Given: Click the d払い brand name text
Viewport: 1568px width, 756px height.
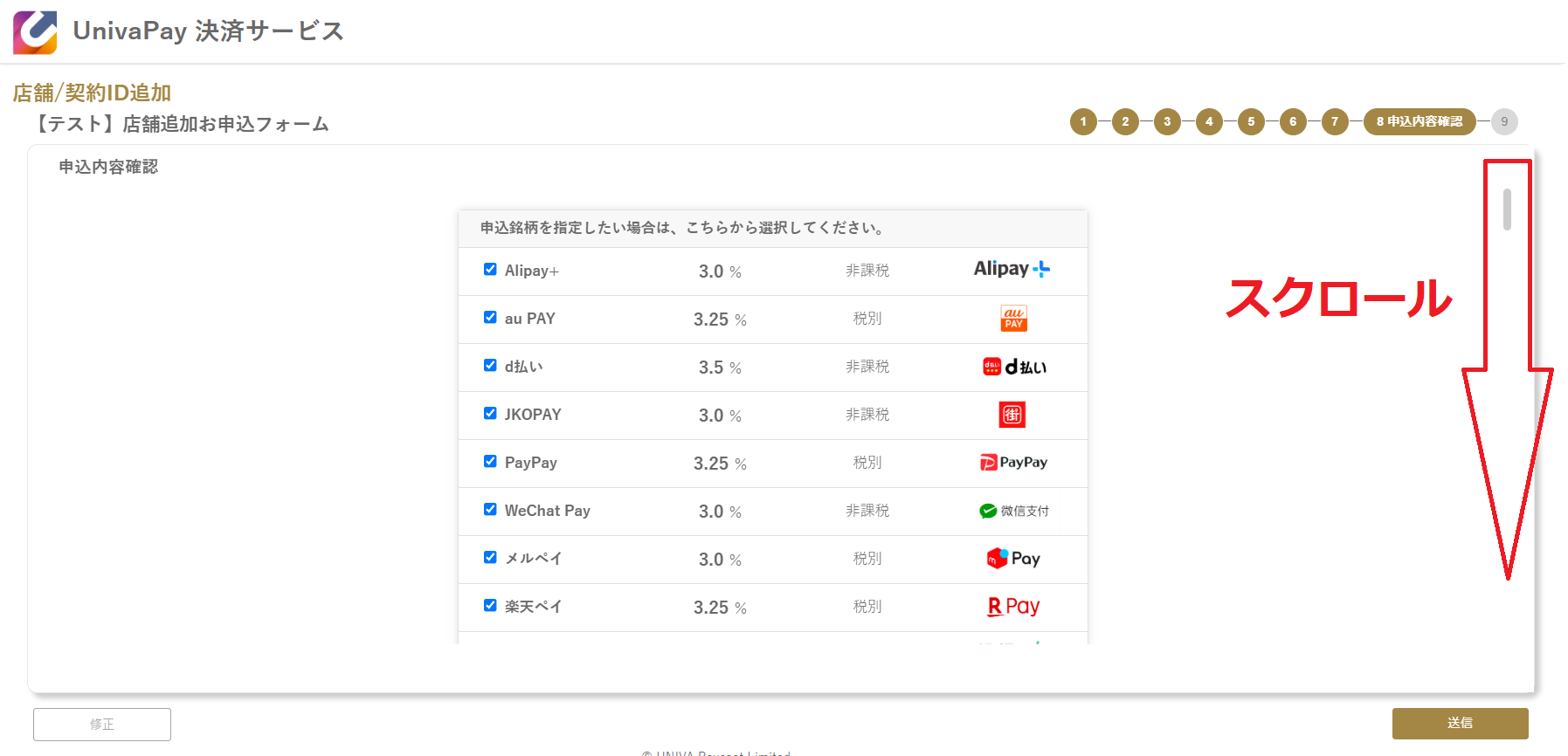Looking at the screenshot, I should [x=524, y=367].
